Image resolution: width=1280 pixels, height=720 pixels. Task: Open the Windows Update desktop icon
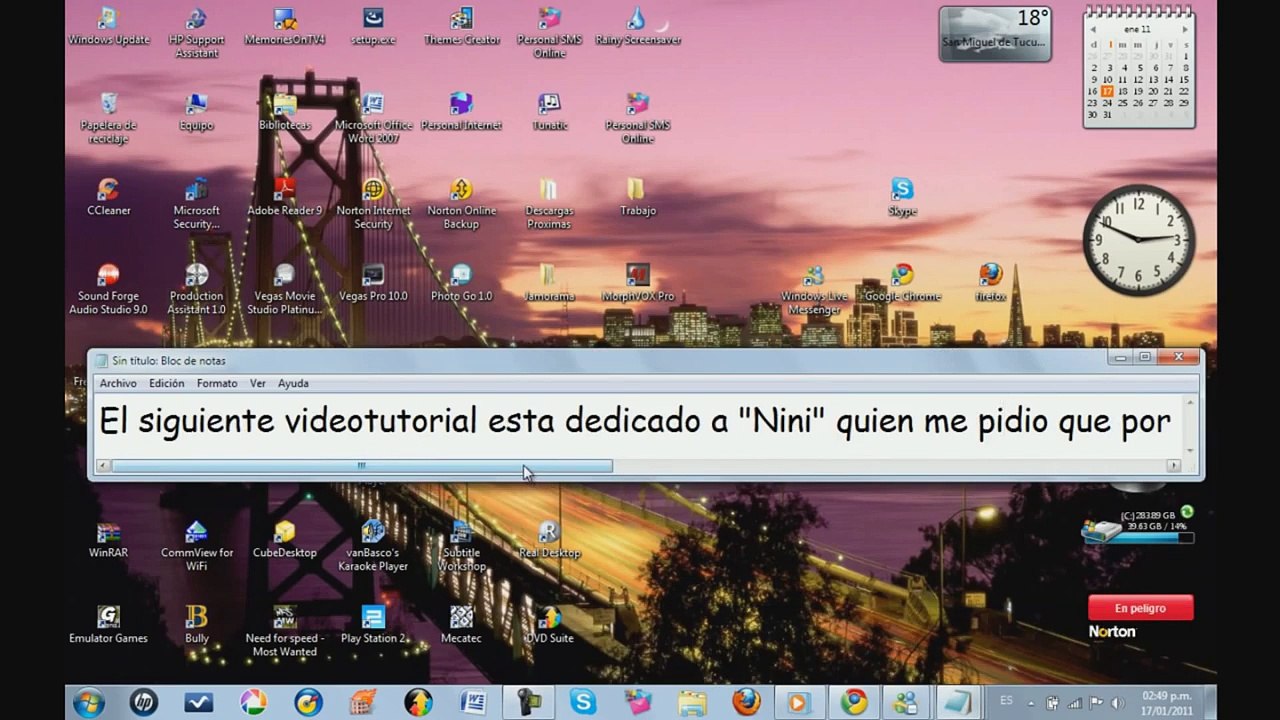click(108, 27)
